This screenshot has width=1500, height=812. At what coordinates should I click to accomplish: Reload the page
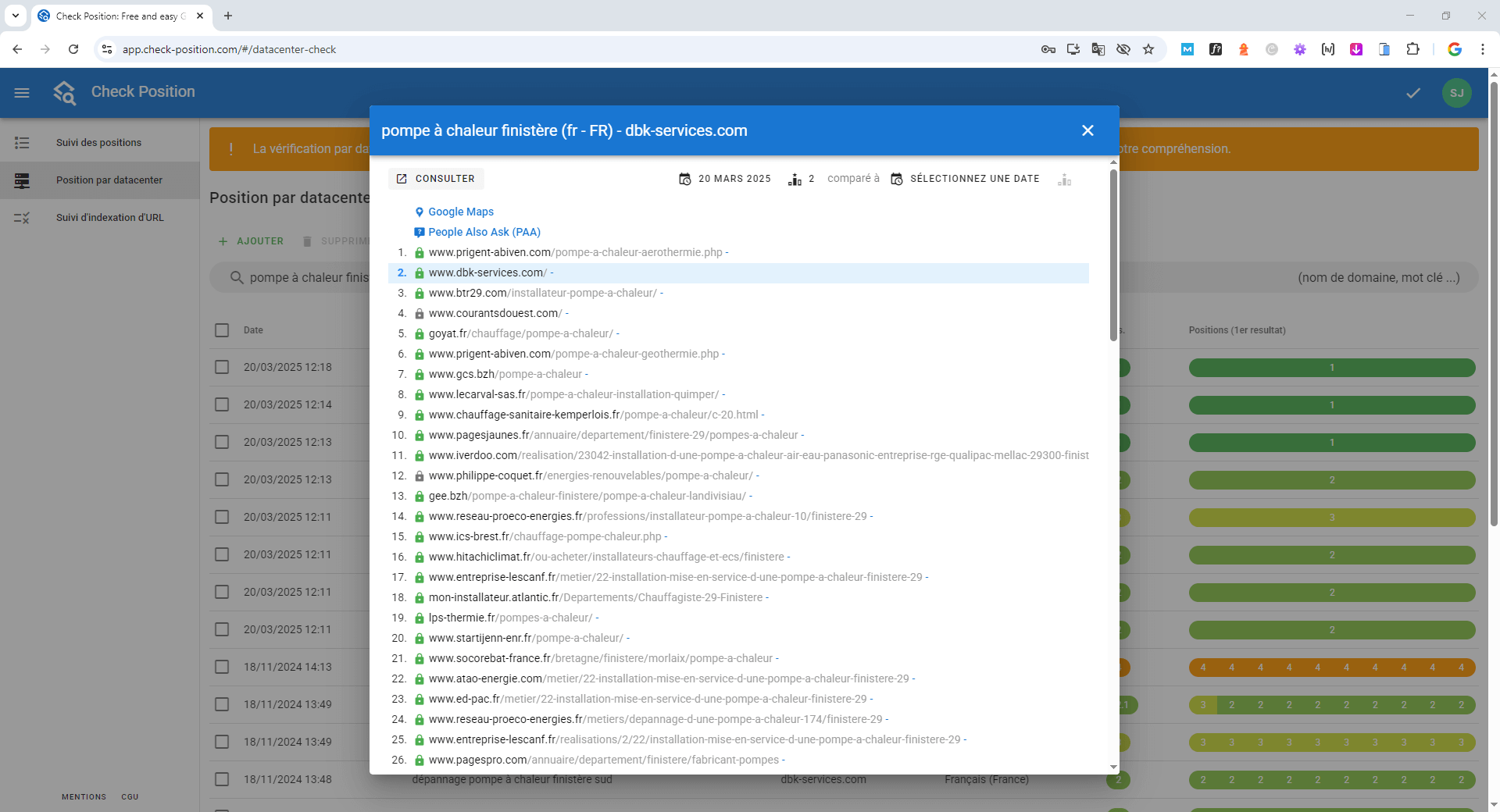click(73, 49)
